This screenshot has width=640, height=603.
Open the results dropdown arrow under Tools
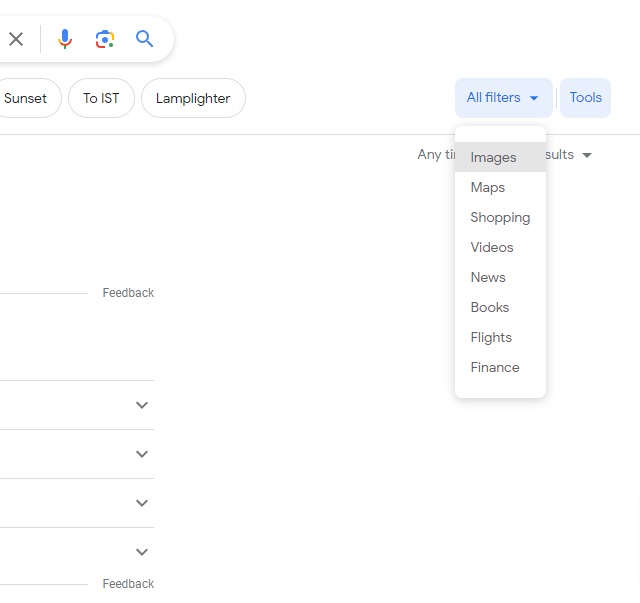coord(587,155)
